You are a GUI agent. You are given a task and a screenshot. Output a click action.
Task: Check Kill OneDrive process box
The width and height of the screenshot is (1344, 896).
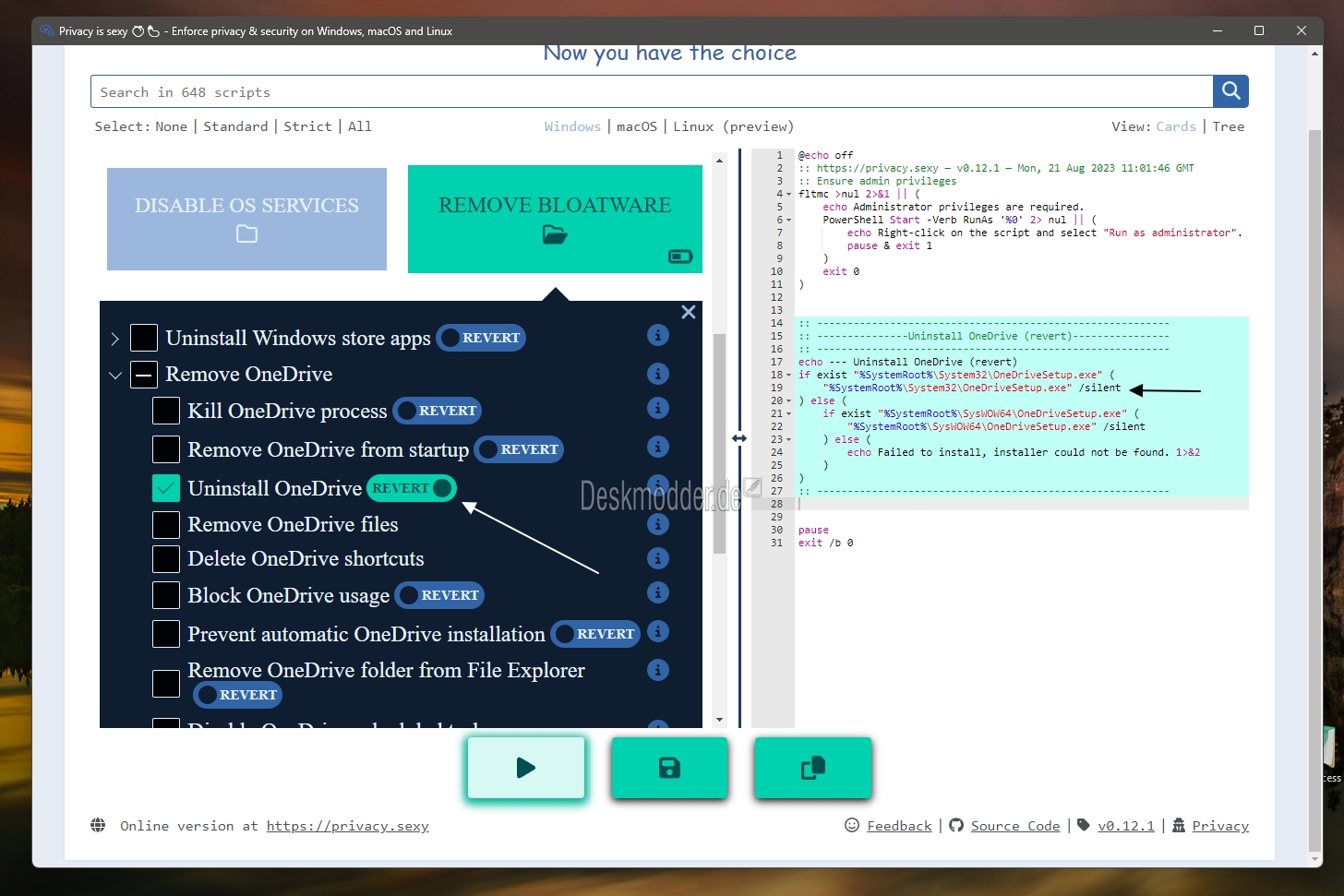coord(166,411)
